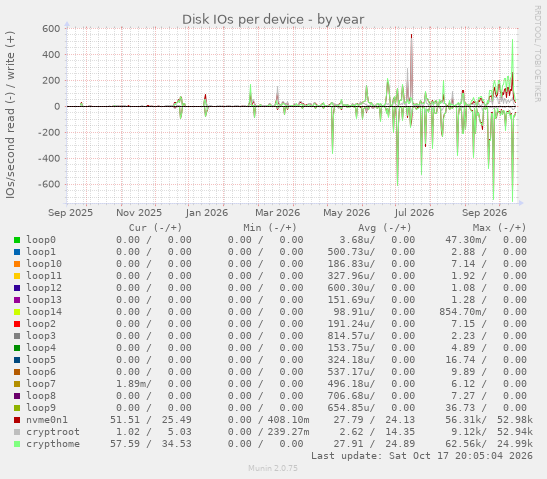Click the 'loop10' legend label
547x479 pixels.
tap(44, 264)
